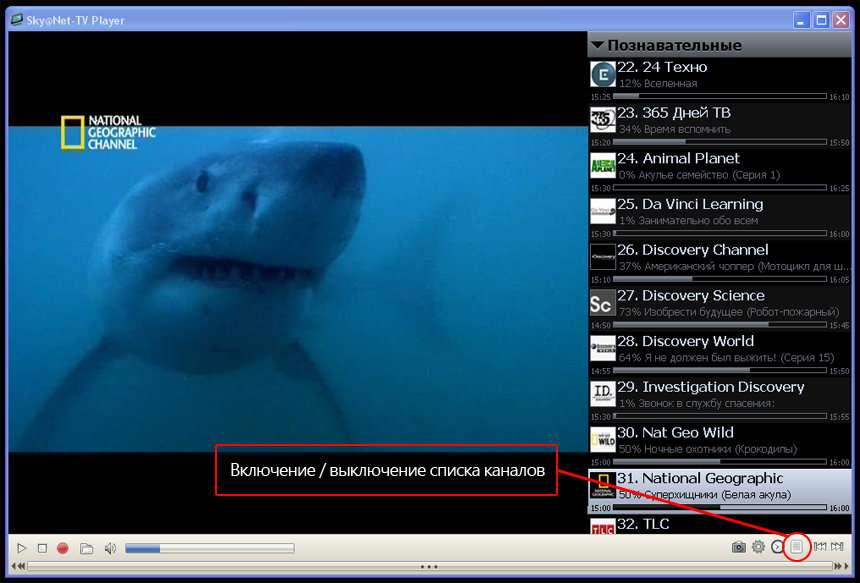The width and height of the screenshot is (860, 583).
Task: Open the clock icon beside settings gear
Action: click(777, 547)
